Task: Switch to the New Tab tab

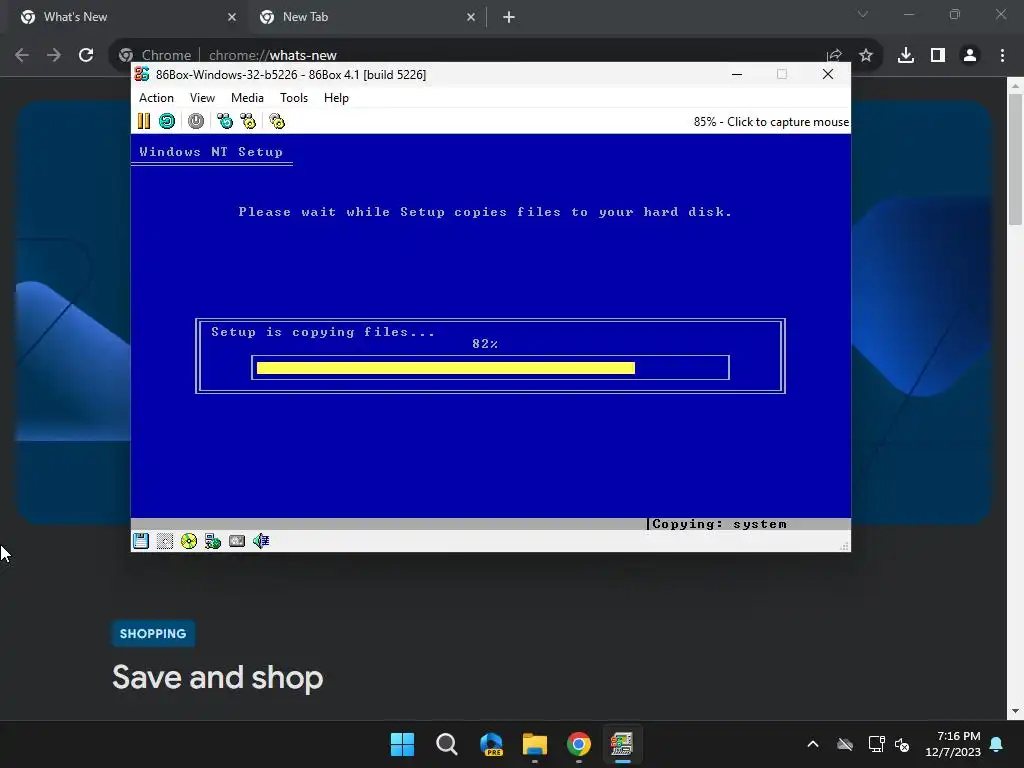Action: click(x=366, y=17)
